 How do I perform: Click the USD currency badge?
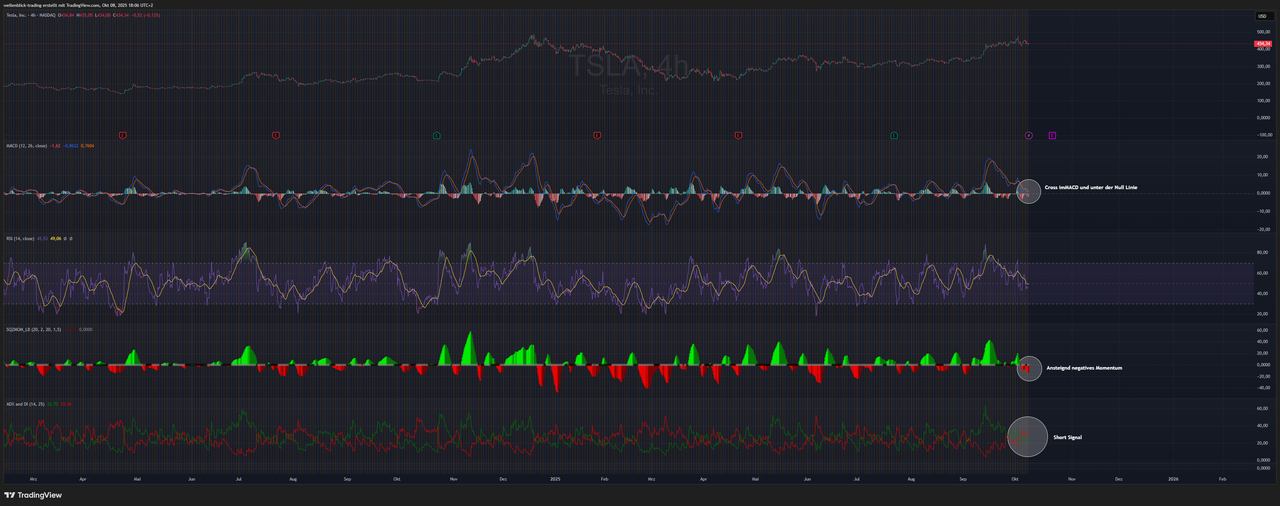pos(1265,15)
